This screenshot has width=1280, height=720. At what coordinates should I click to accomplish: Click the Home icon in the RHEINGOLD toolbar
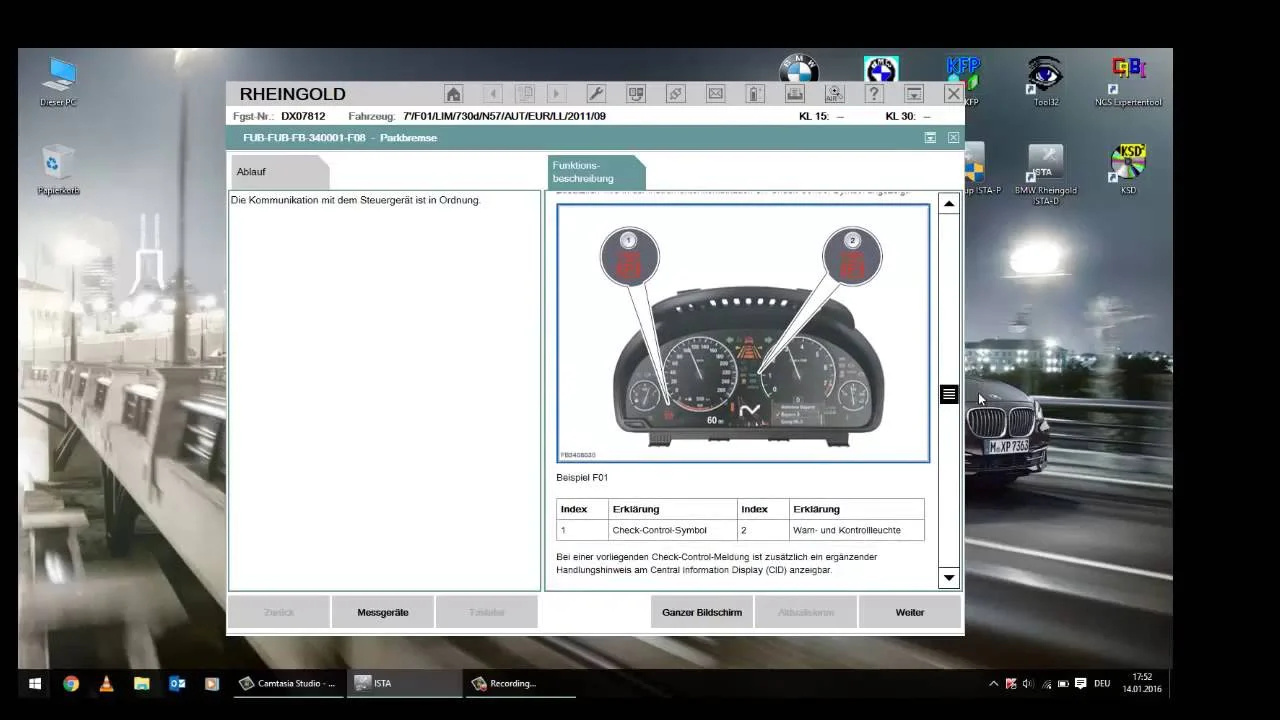click(453, 93)
